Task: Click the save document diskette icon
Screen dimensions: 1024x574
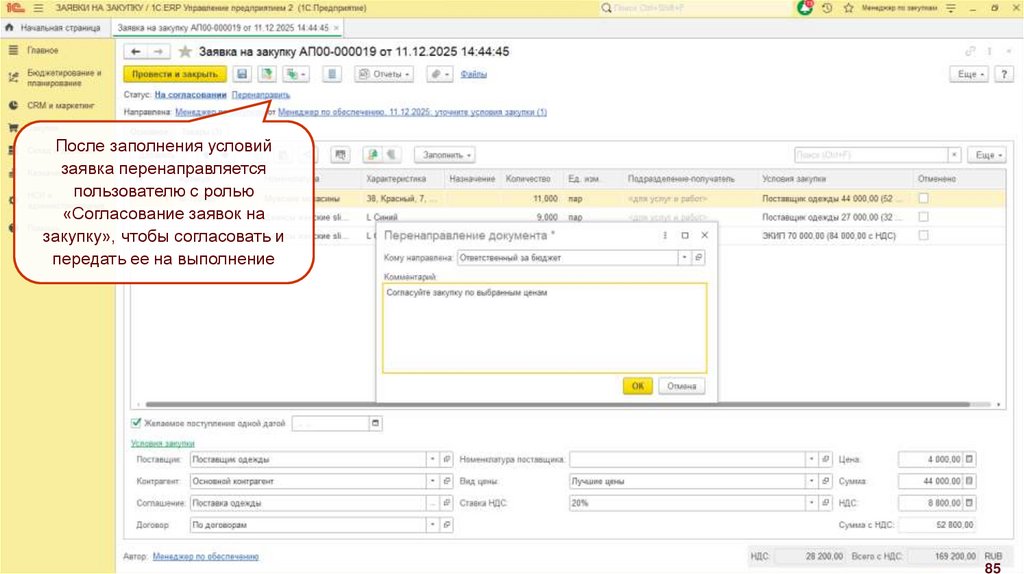Action: tap(241, 74)
